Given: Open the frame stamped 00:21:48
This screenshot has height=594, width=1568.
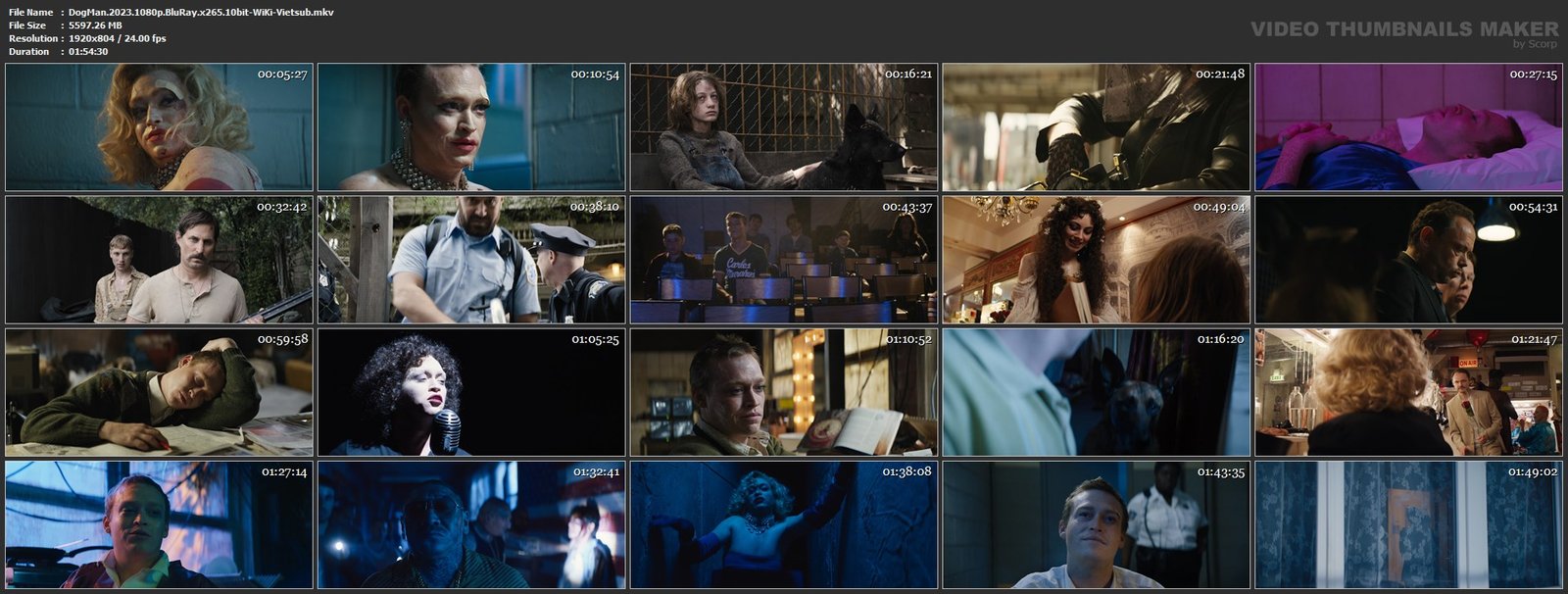Looking at the screenshot, I should click(1097, 127).
